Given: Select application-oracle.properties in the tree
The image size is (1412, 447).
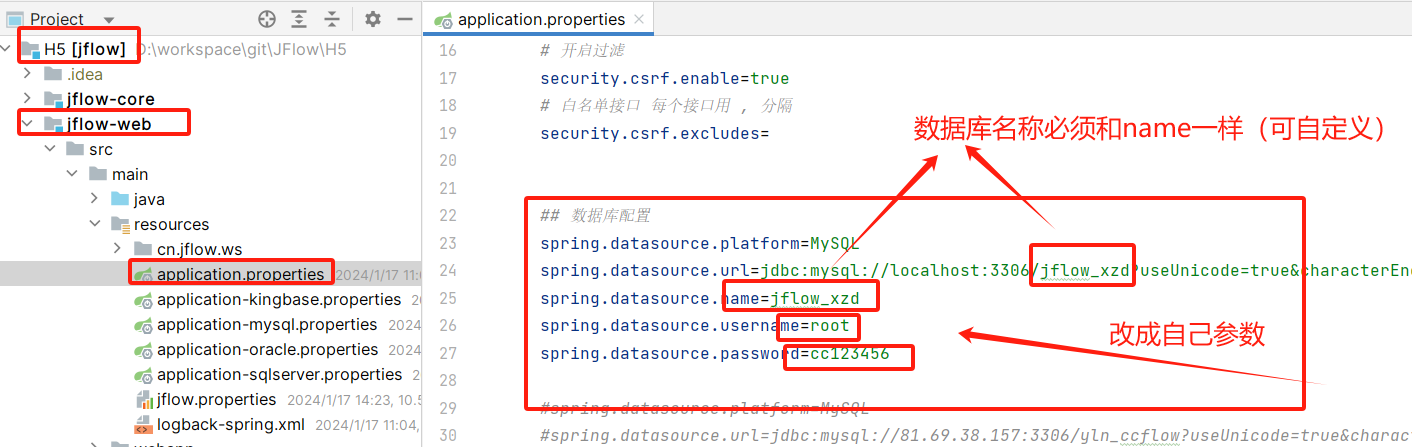Looking at the screenshot, I should (267, 349).
